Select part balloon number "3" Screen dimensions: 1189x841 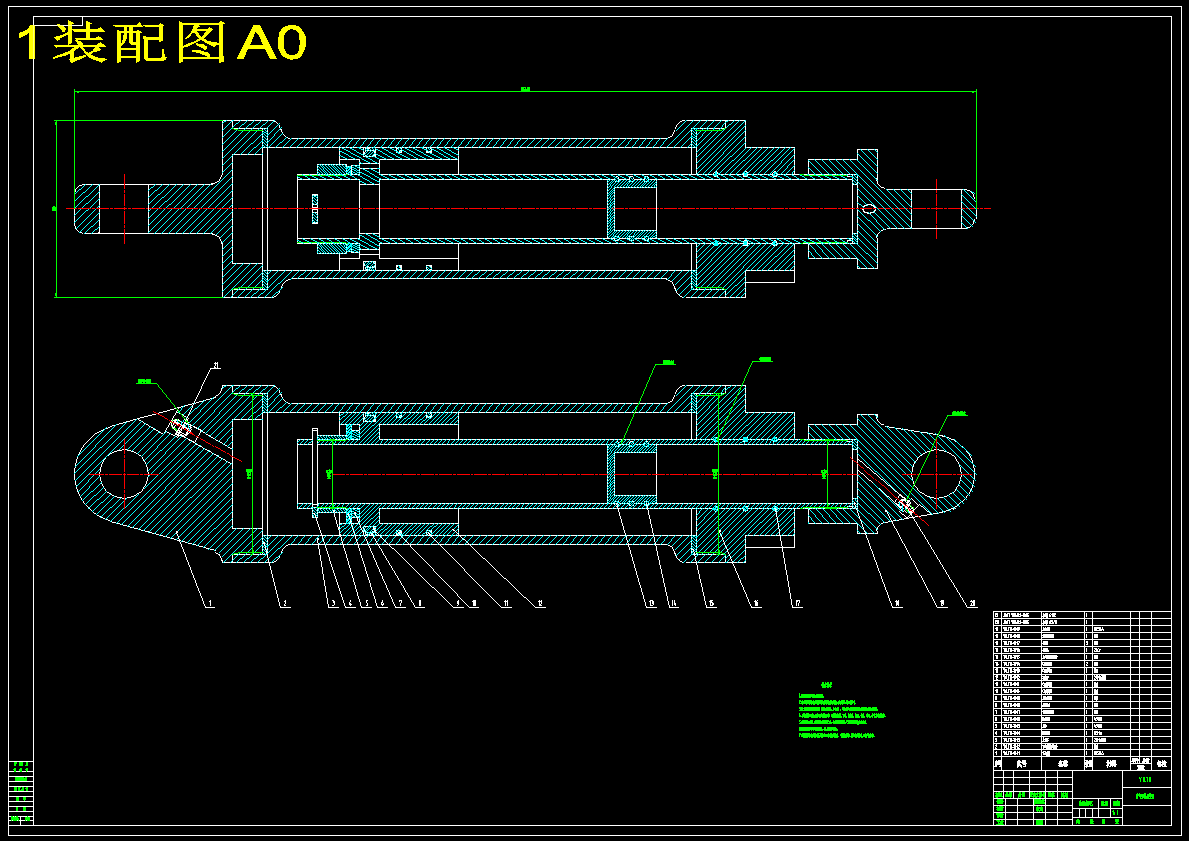[334, 603]
